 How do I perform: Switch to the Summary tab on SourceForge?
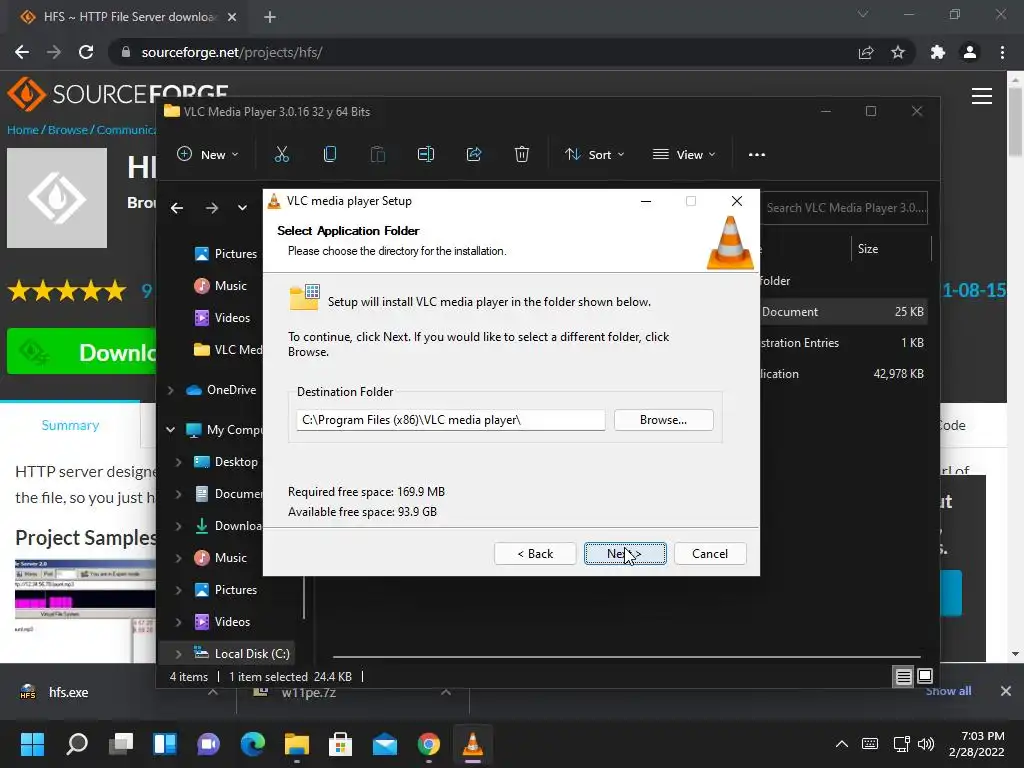(70, 425)
